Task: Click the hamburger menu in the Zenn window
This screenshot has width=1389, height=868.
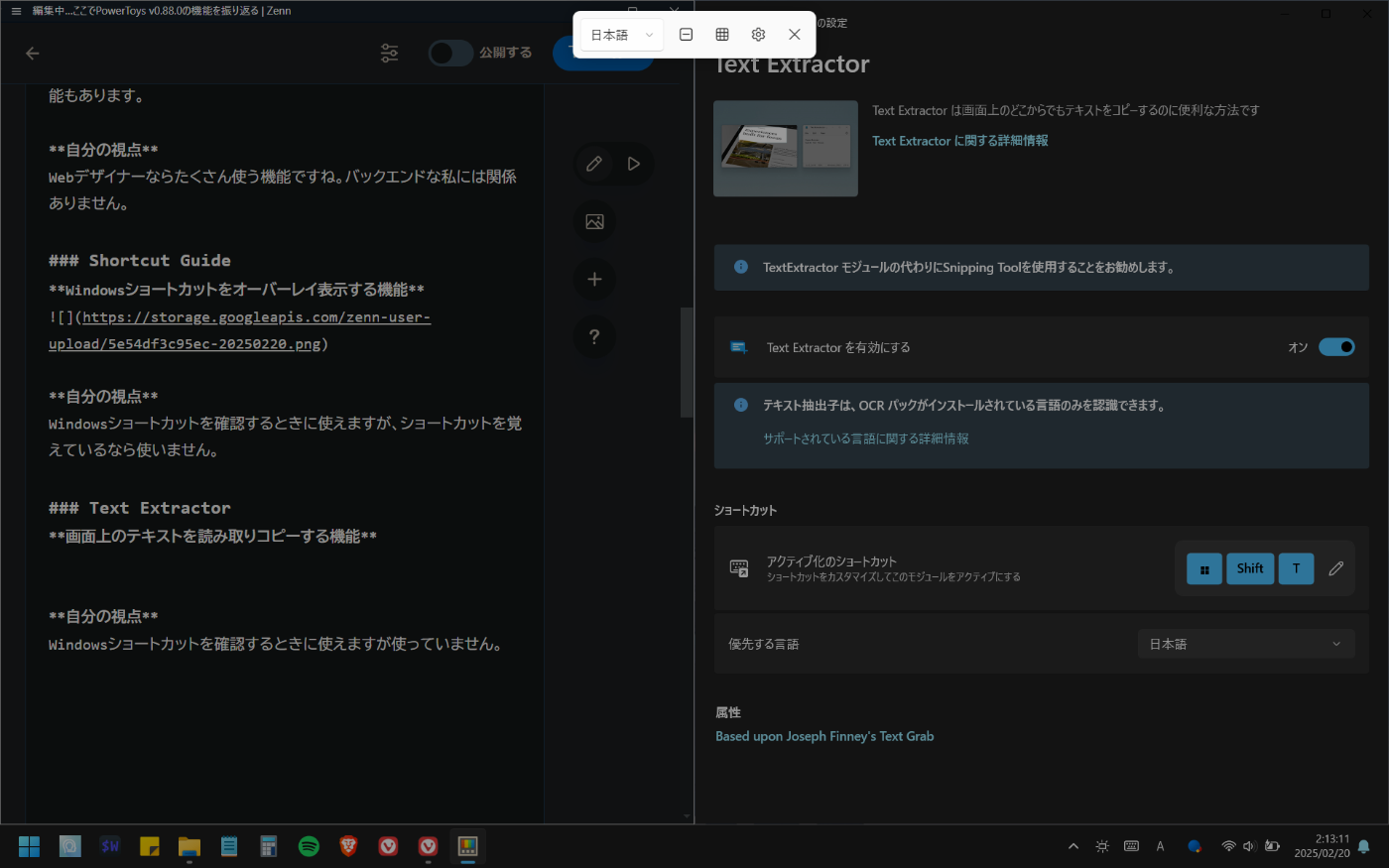Action: point(16,11)
